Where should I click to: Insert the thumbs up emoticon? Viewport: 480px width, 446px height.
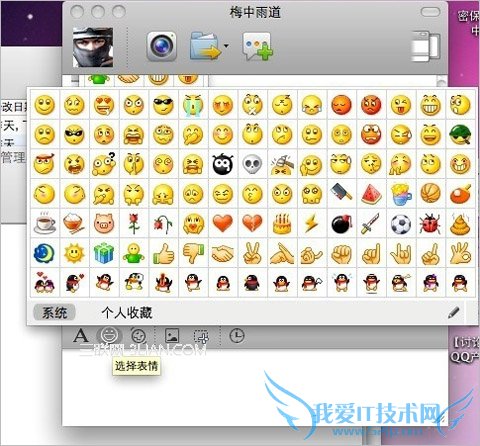(163, 254)
